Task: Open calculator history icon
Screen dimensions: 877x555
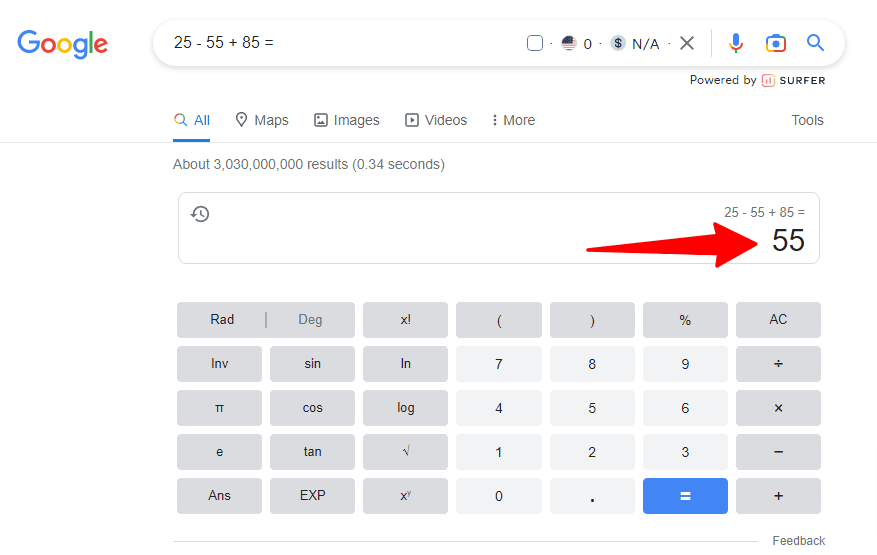Action: (200, 214)
